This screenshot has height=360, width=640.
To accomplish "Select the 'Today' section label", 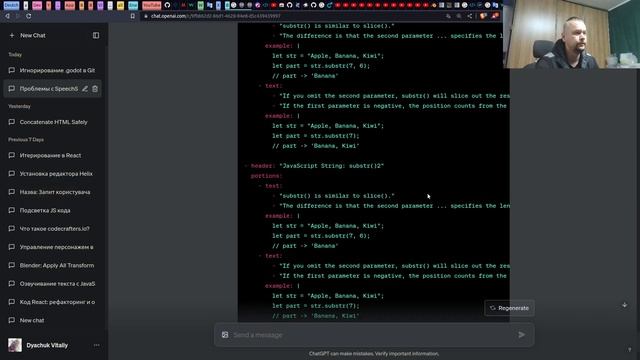I will [15, 54].
